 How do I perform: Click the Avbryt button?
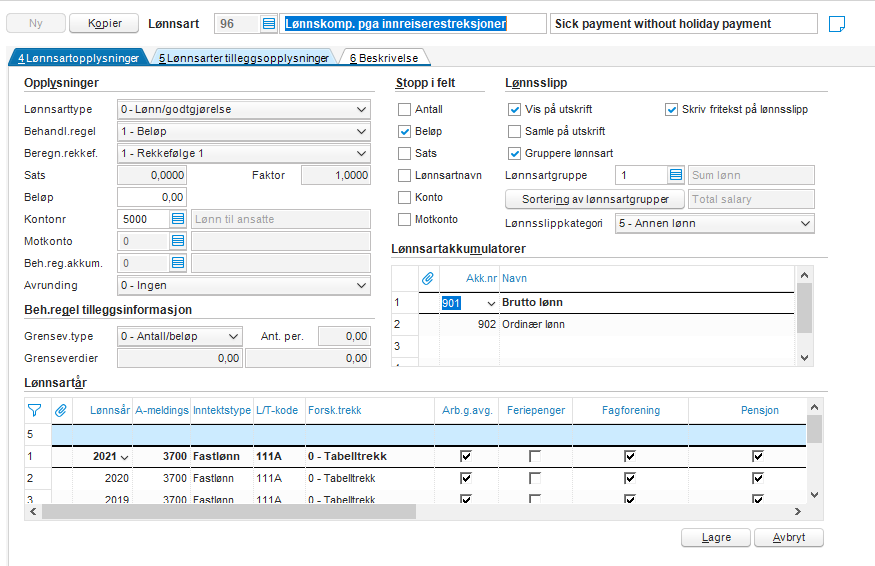click(x=789, y=537)
